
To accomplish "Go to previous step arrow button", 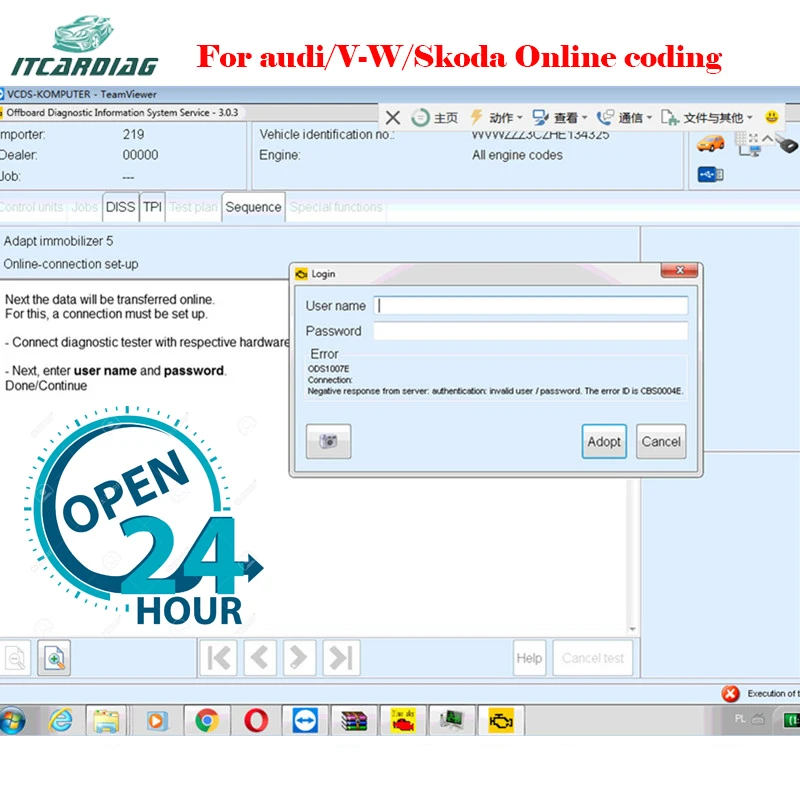I will coord(260,658).
